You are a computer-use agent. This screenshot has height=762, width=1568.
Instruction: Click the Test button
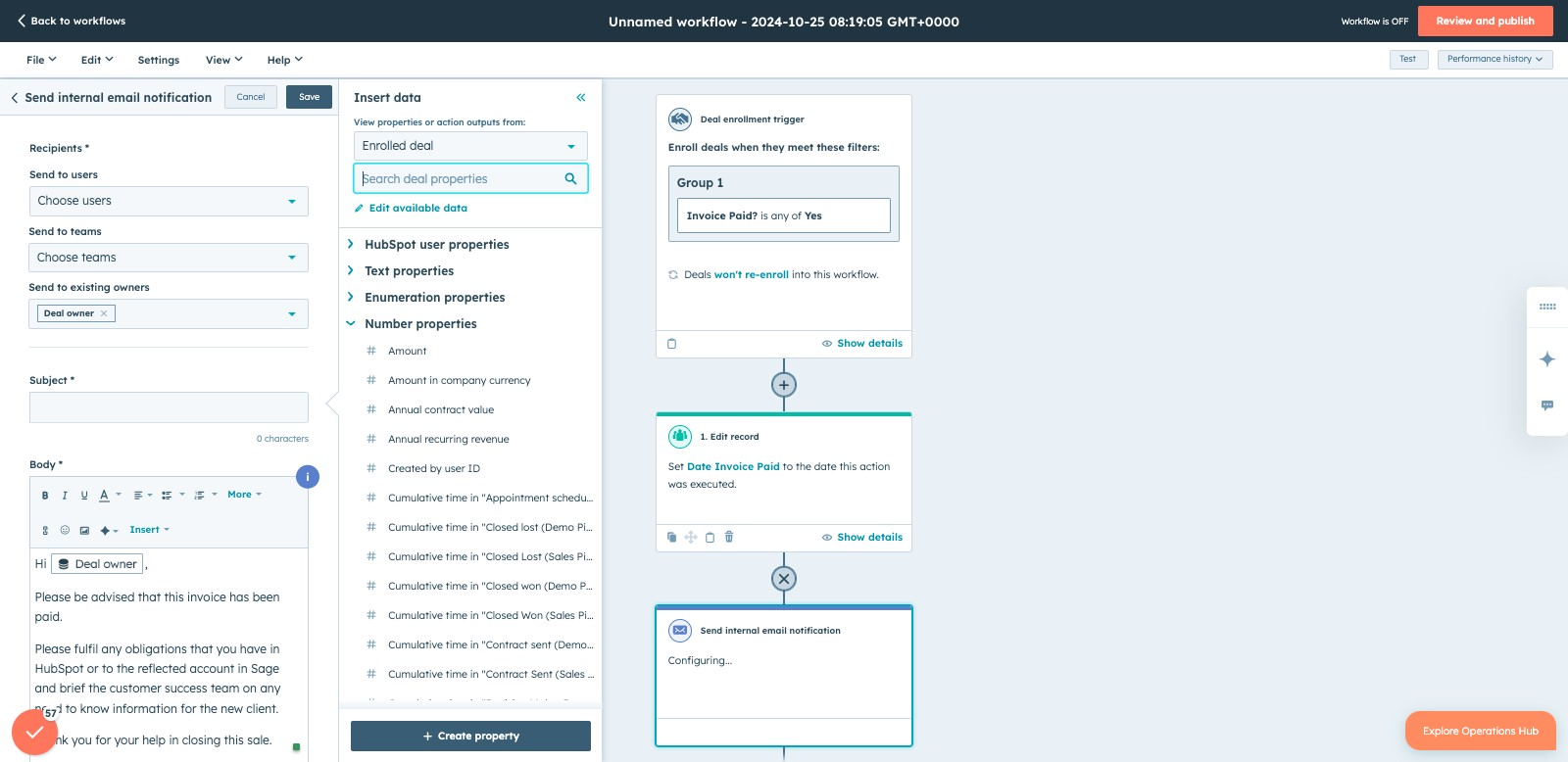[x=1407, y=60]
